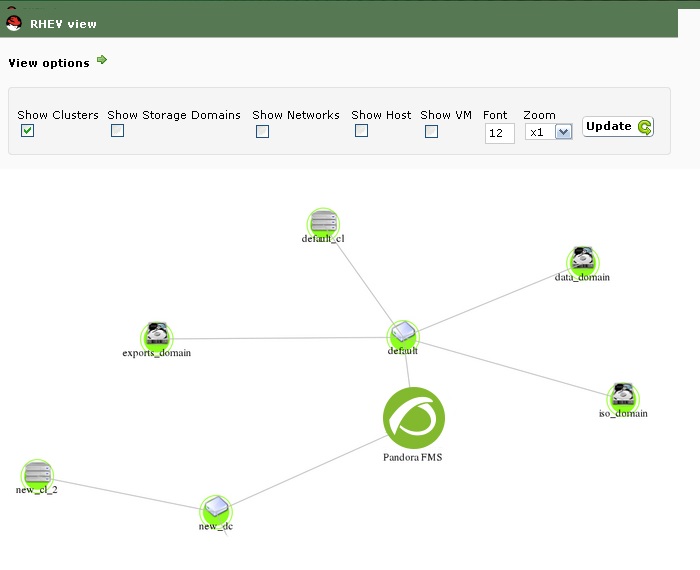The width and height of the screenshot is (700, 570).
Task: Click the Font size input field
Action: 500,133
